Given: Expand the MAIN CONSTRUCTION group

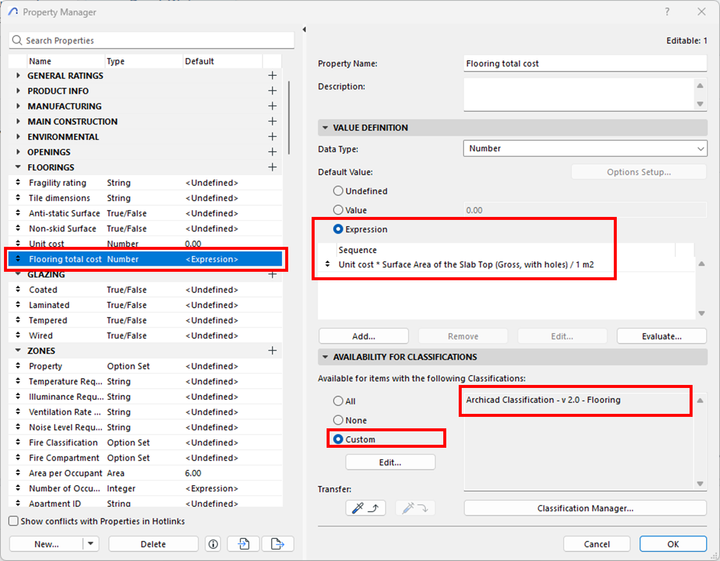Looking at the screenshot, I should tap(18, 121).
